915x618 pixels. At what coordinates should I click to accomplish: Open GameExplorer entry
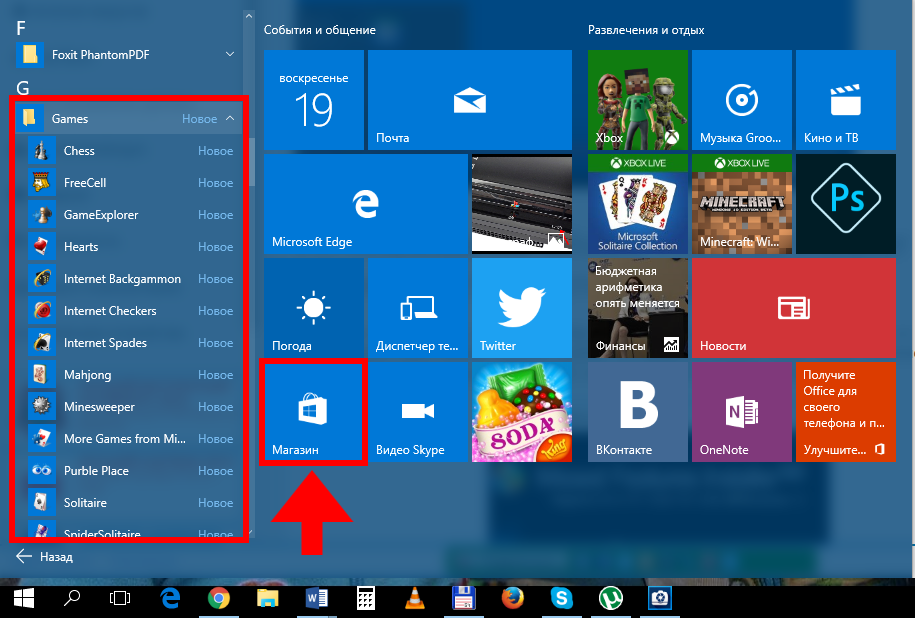129,215
